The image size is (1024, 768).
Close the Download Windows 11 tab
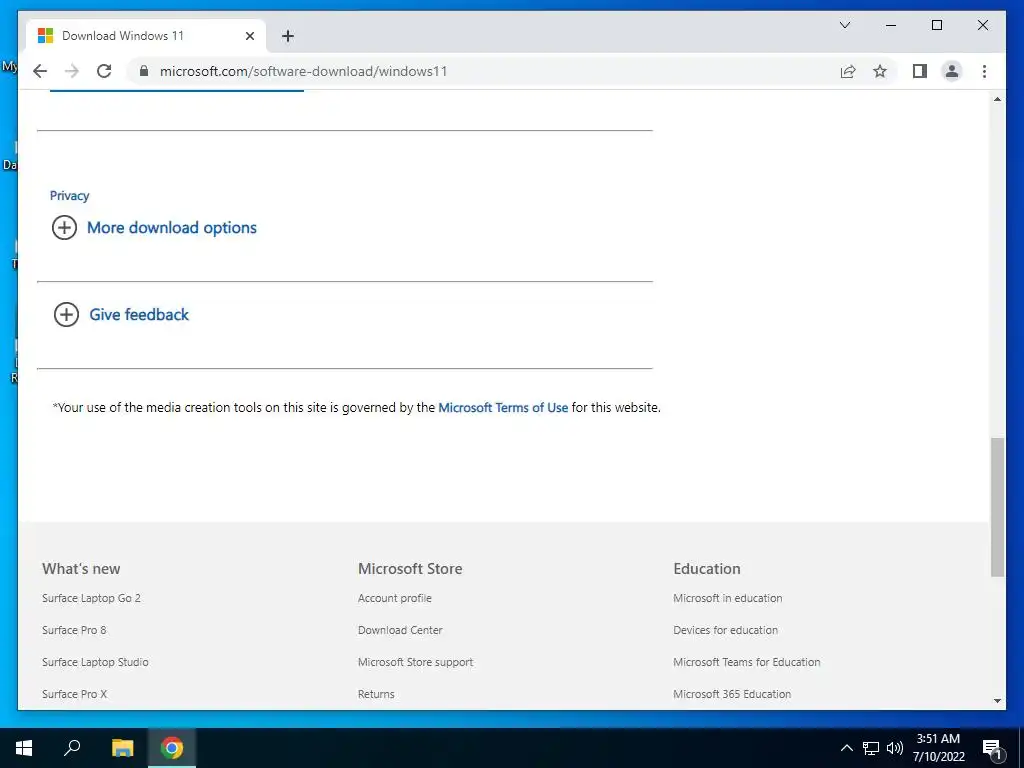pos(249,36)
